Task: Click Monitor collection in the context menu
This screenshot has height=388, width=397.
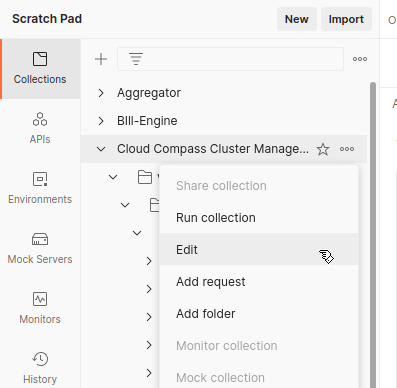Action: (259, 346)
